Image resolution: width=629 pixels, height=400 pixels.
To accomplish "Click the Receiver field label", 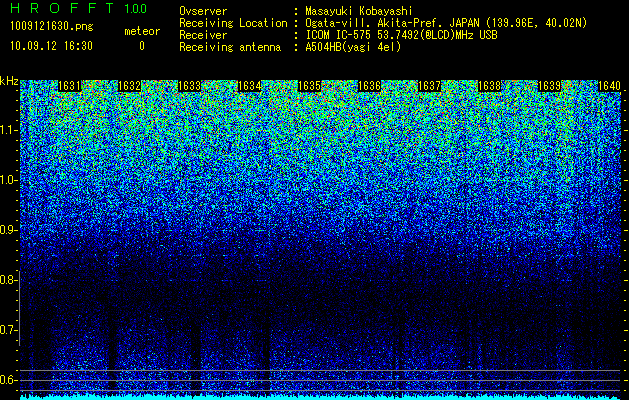I will point(203,35).
